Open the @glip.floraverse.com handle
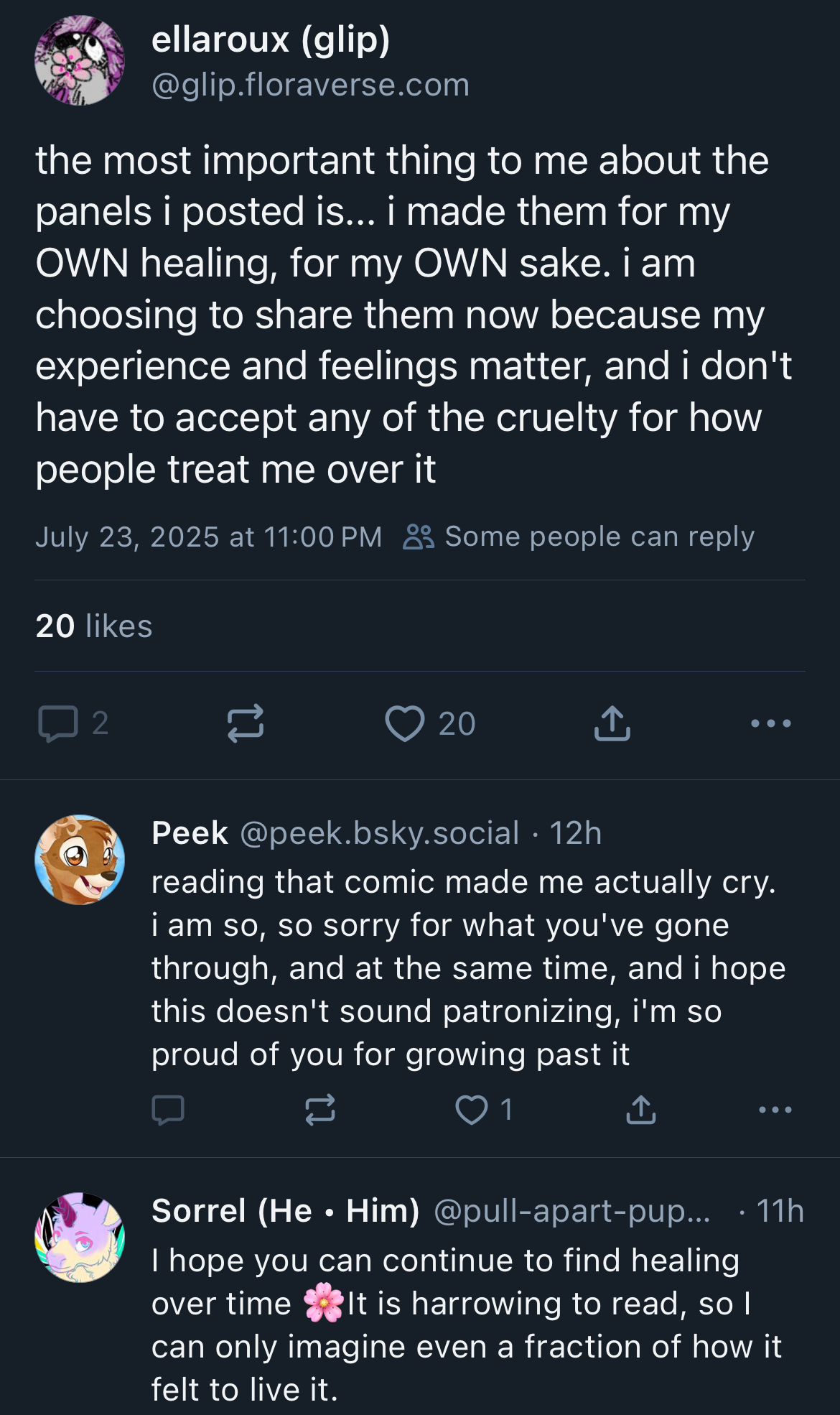840x1415 pixels. [310, 85]
